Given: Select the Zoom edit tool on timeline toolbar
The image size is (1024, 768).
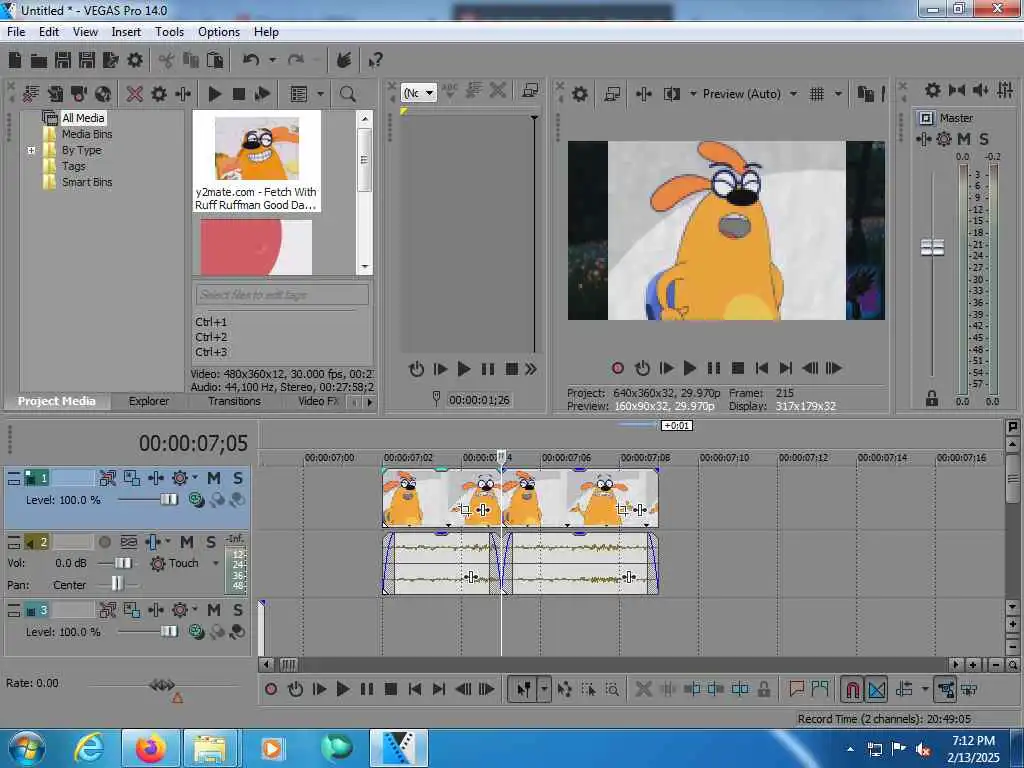Looking at the screenshot, I should (x=612, y=689).
